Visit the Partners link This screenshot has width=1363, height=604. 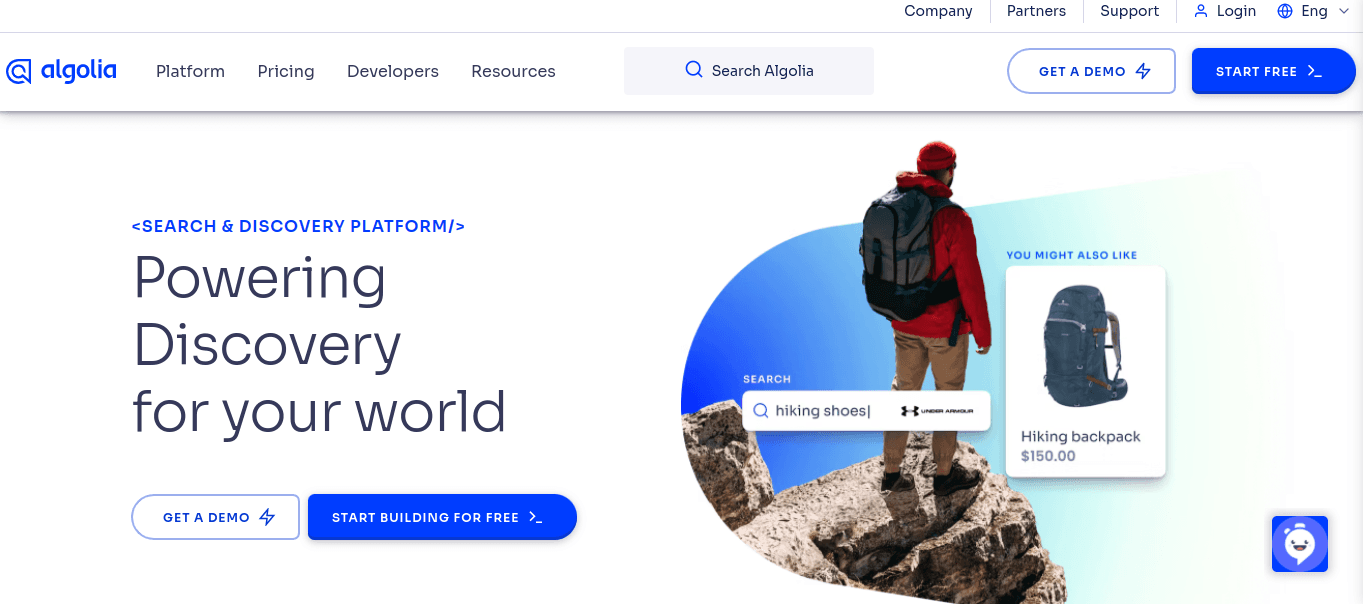point(1036,11)
